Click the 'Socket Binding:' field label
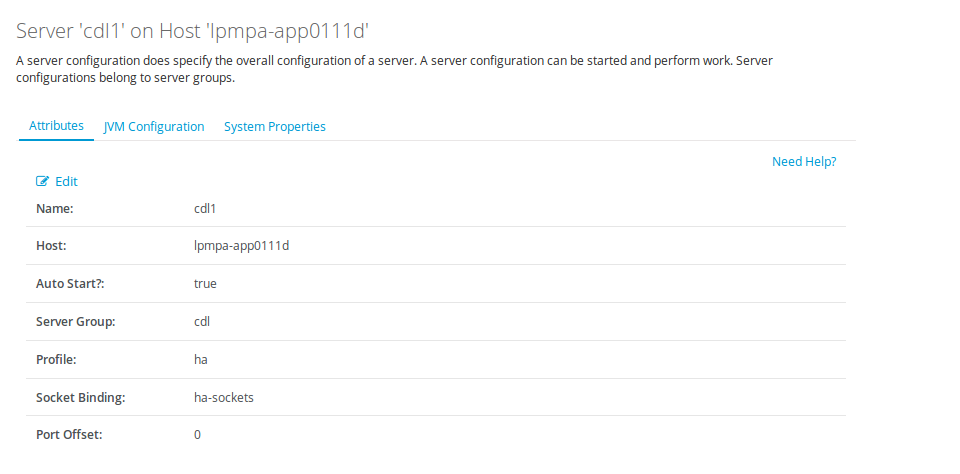This screenshot has height=474, width=960. 80,397
